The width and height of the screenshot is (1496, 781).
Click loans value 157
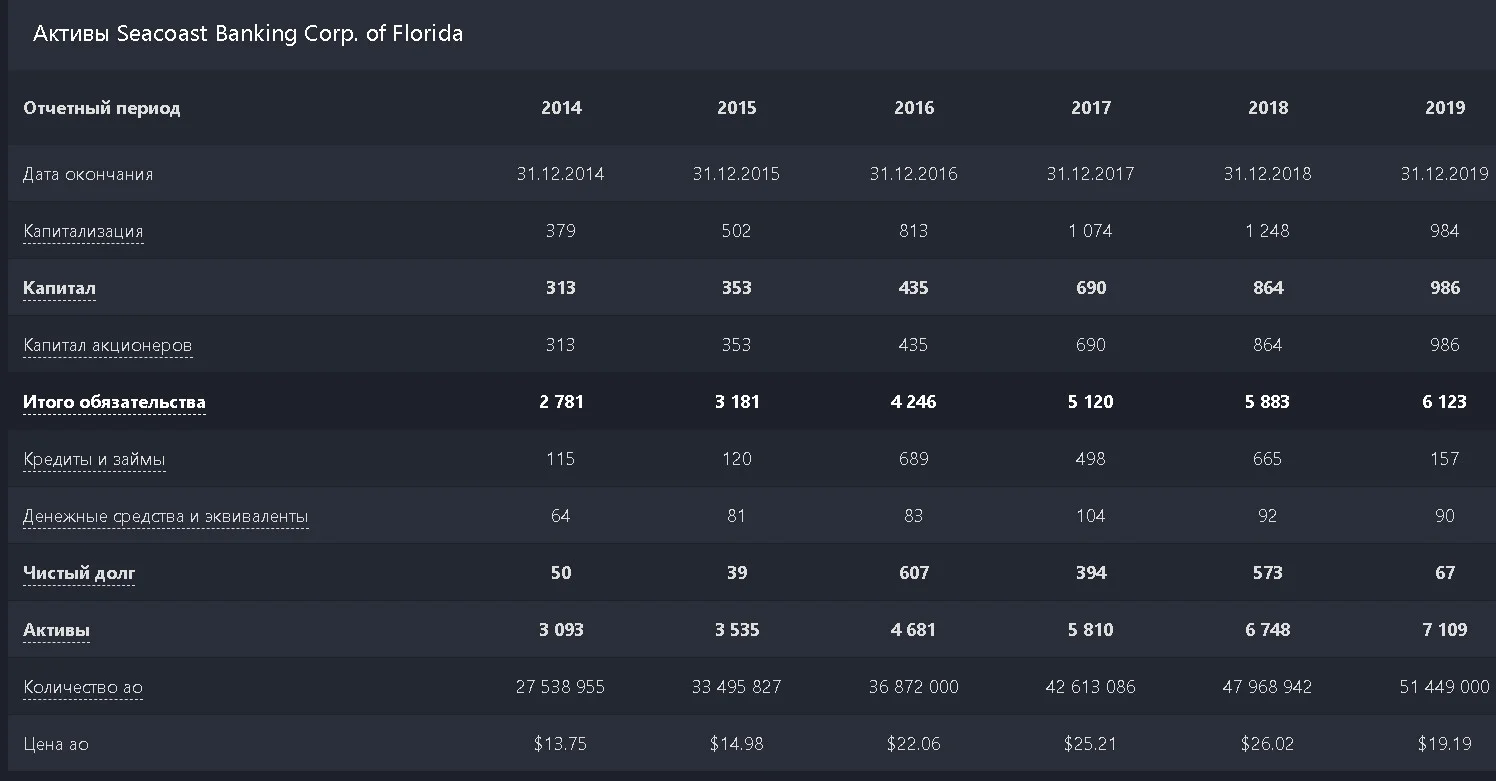[x=1445, y=459]
